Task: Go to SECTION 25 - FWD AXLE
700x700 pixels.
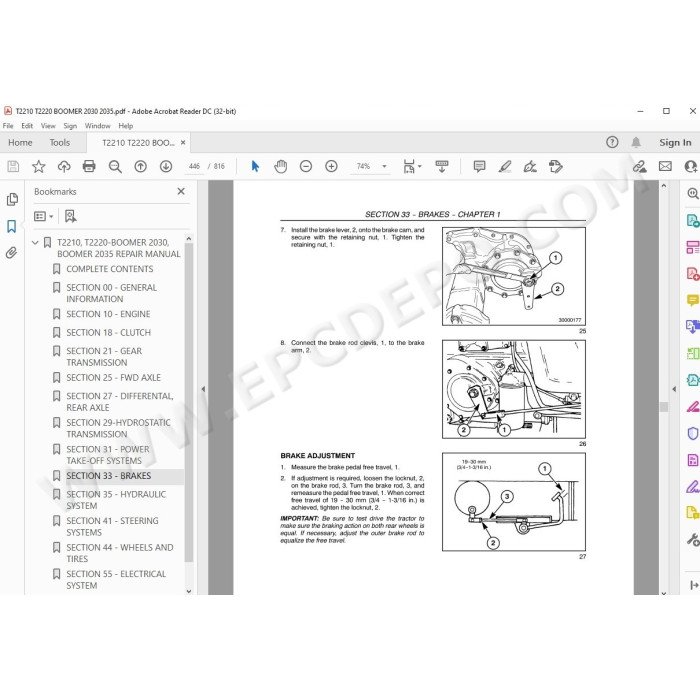Action: click(113, 378)
